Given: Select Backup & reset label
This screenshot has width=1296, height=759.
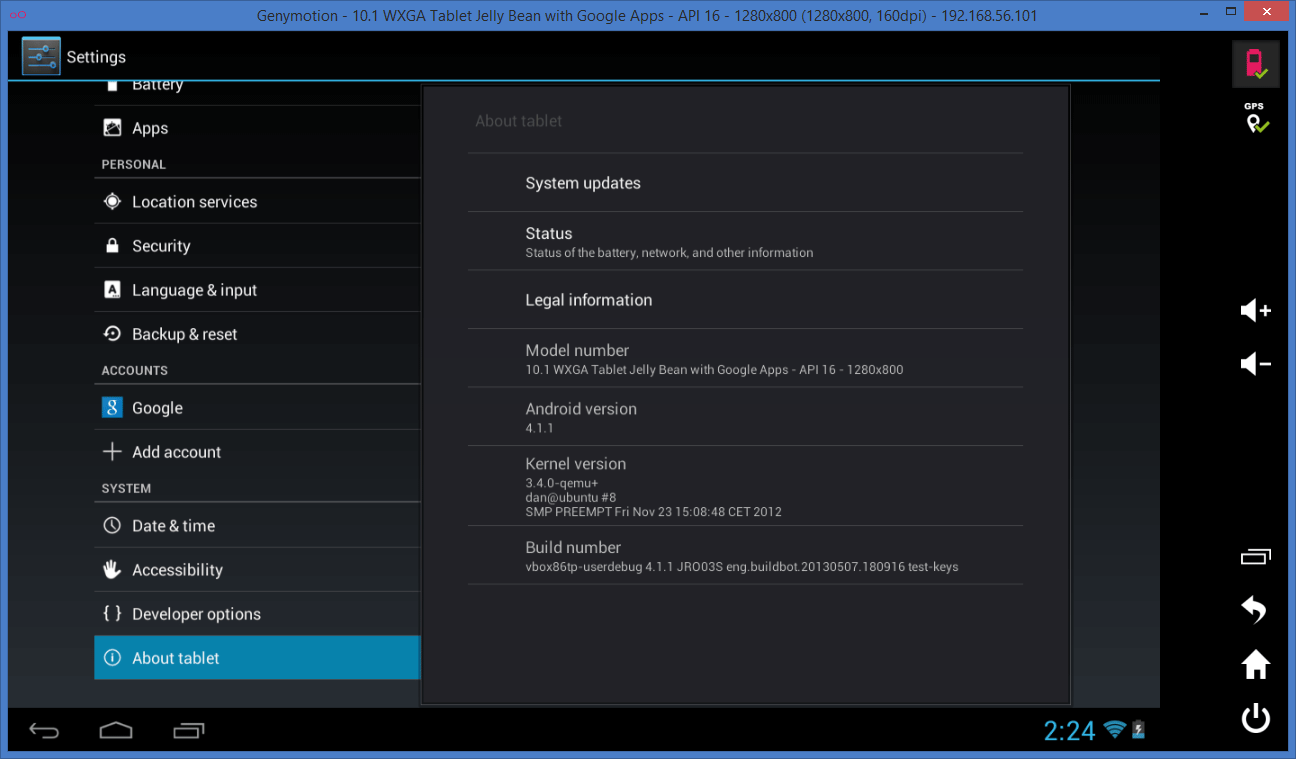Looking at the screenshot, I should pyautogui.click(x=185, y=334).
